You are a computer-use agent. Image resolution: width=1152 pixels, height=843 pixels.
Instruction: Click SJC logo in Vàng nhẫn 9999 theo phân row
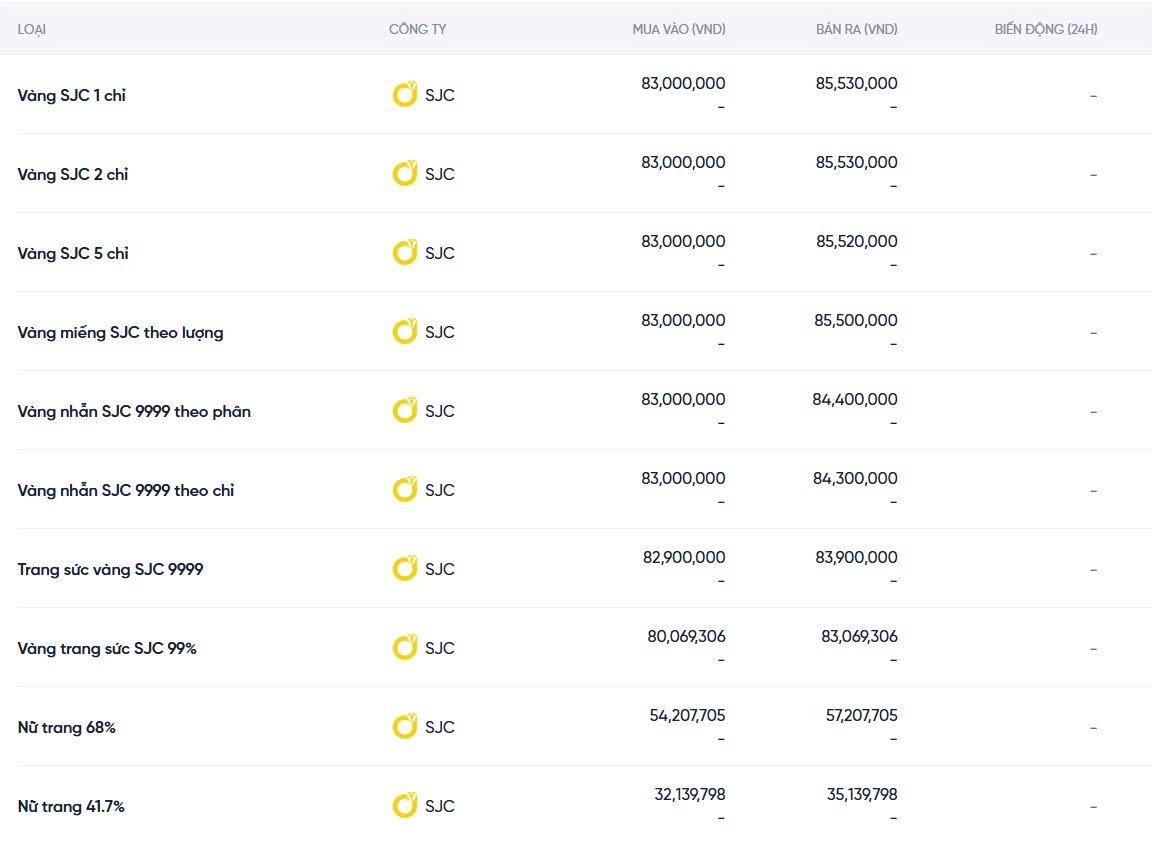(404, 411)
